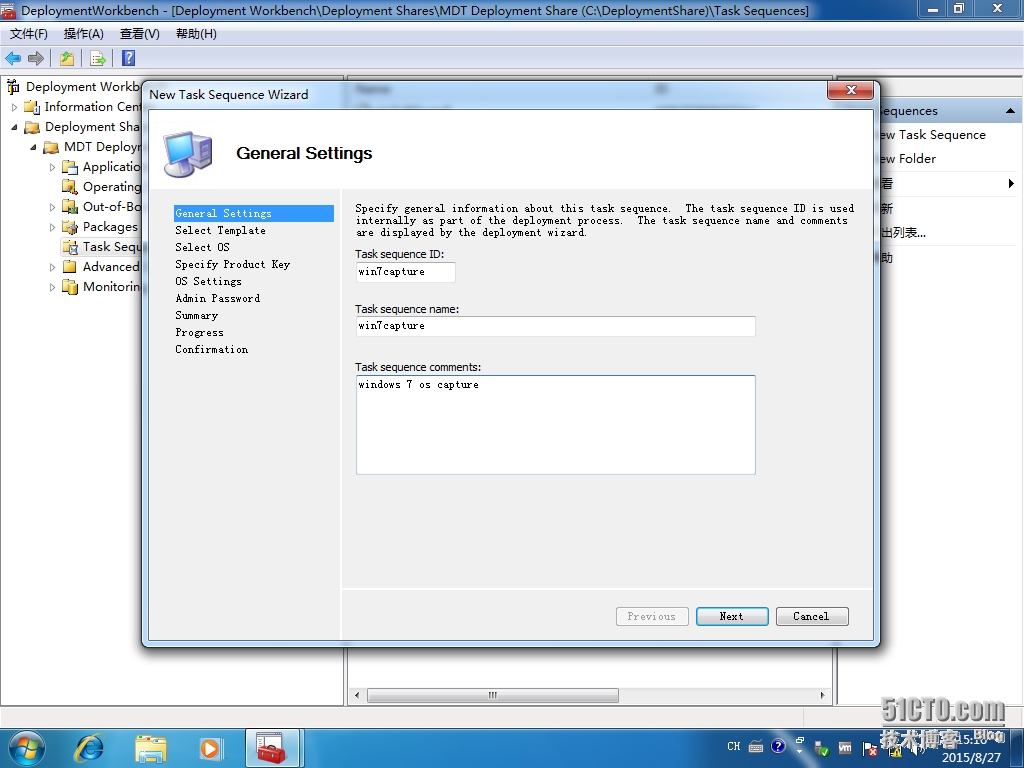Screen dimensions: 1024x768
Task: Click the Summary wizard step
Action: coord(197,315)
